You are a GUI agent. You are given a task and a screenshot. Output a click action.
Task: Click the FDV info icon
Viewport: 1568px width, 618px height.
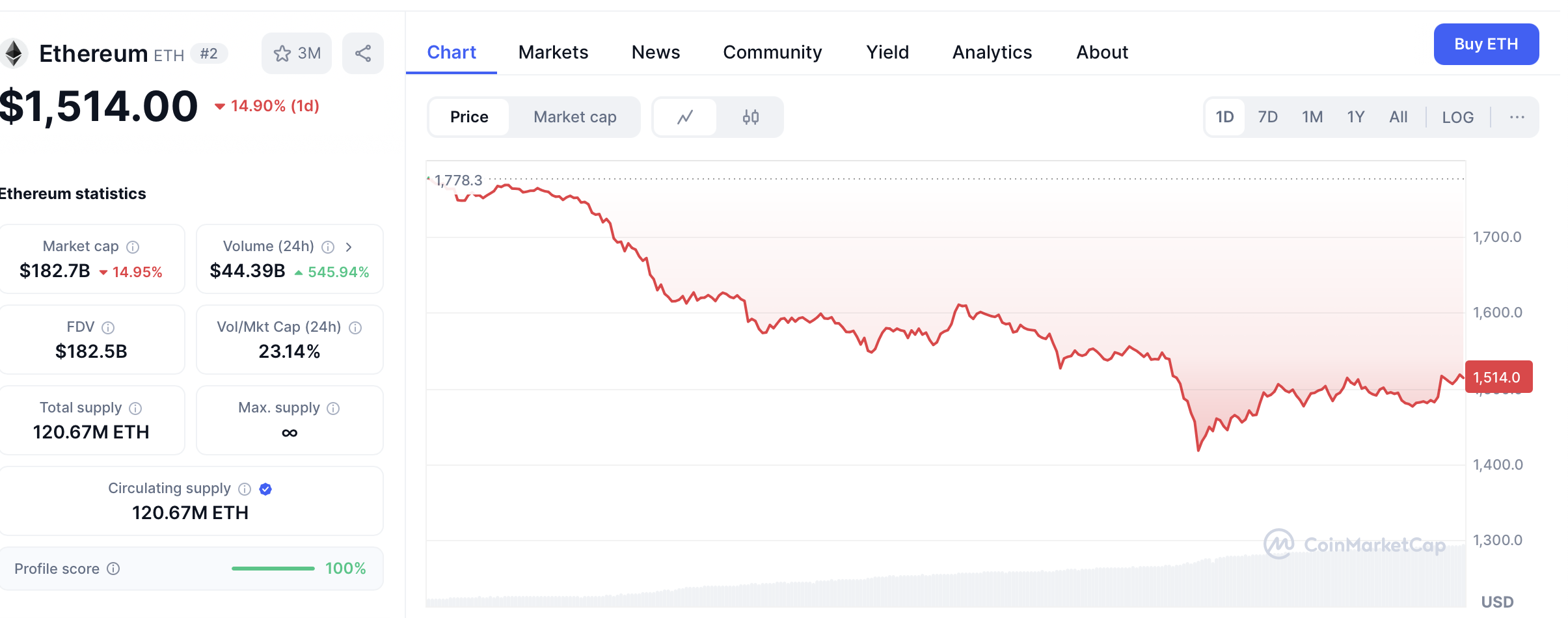coord(108,328)
